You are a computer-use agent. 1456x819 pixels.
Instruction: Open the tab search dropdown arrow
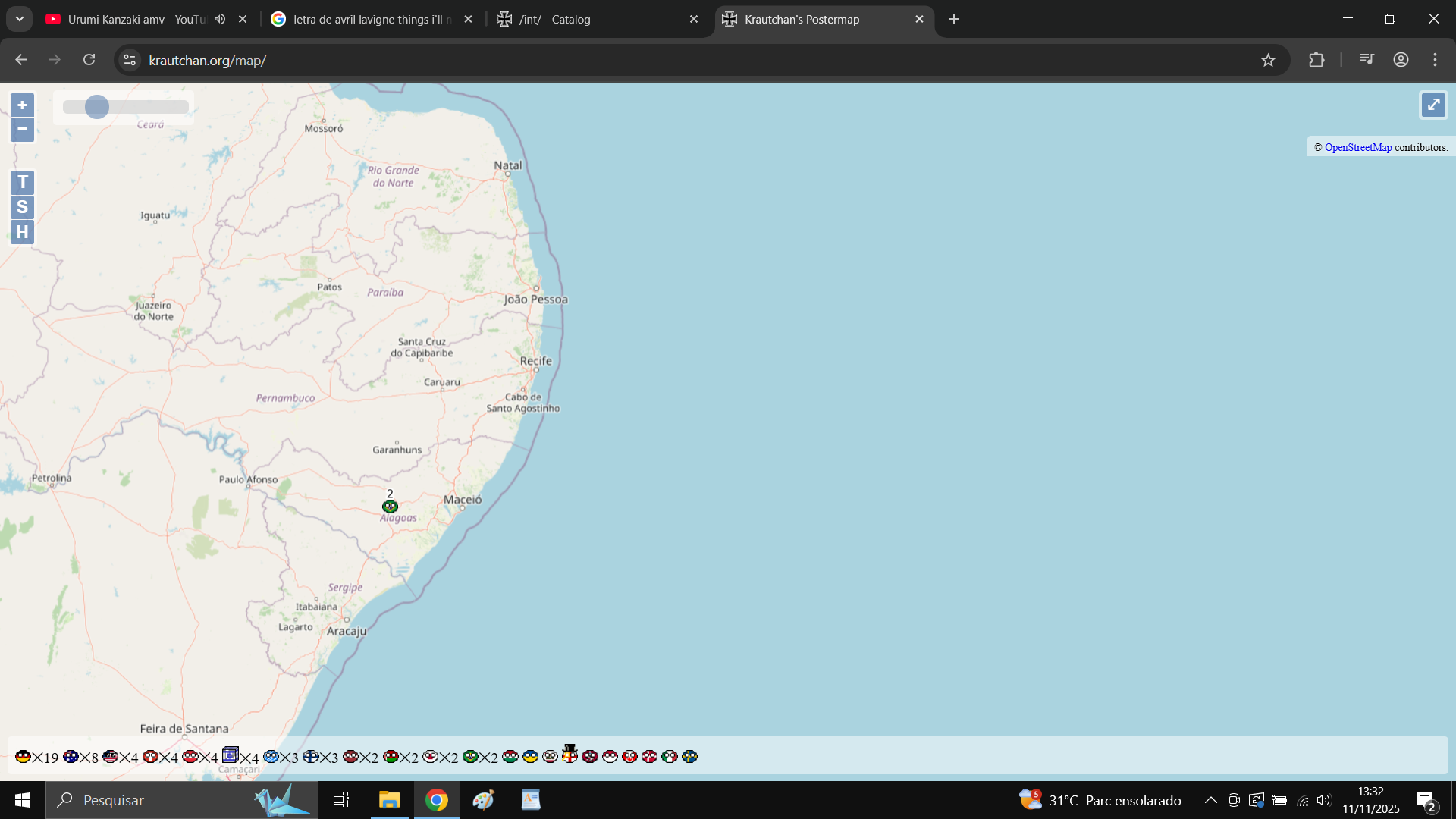coord(20,19)
